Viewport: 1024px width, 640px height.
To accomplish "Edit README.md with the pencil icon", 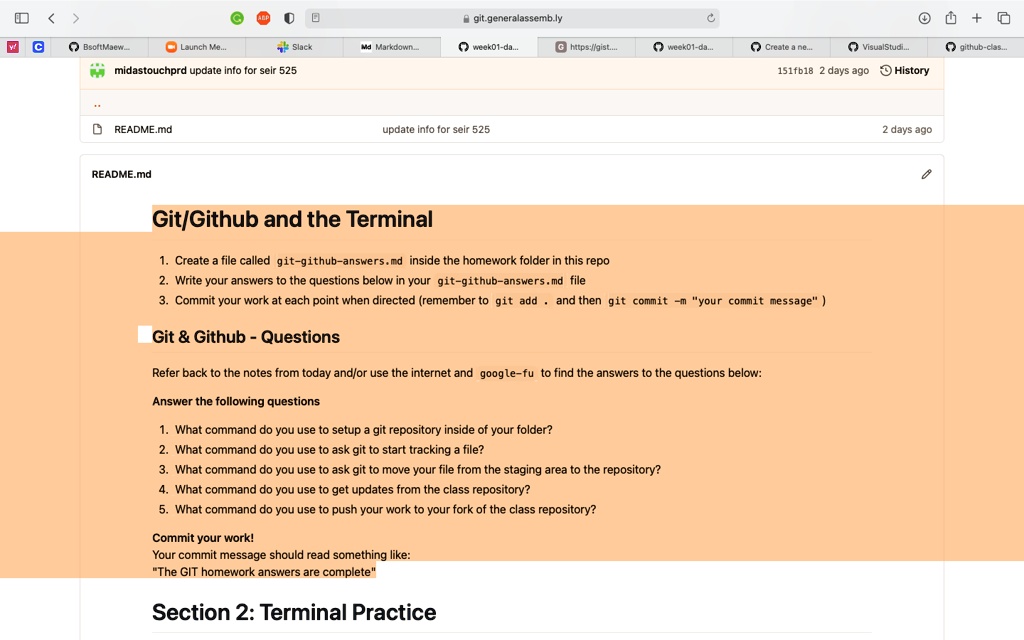I will coord(926,174).
